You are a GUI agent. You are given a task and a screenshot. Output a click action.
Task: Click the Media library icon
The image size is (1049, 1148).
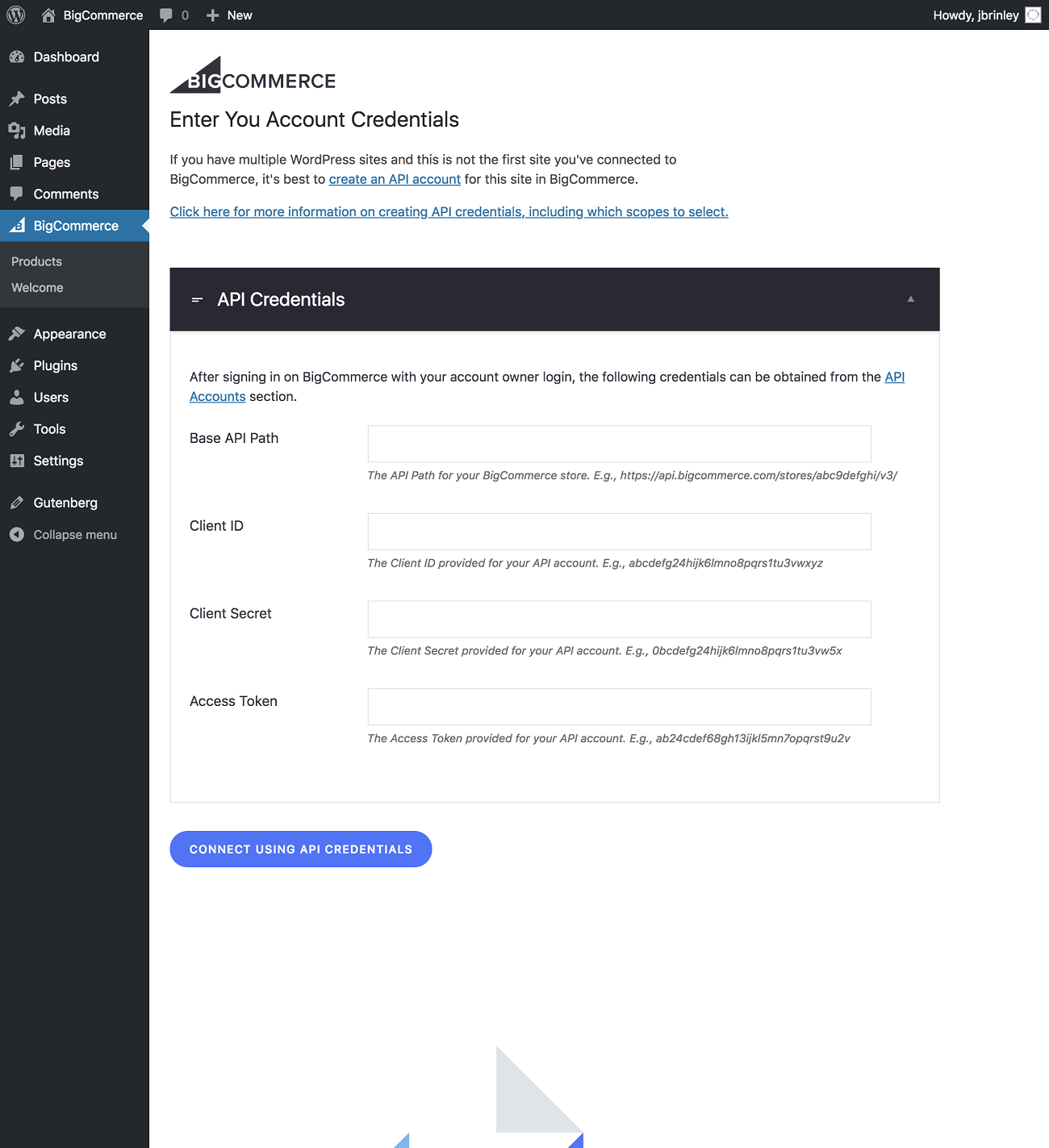(17, 131)
